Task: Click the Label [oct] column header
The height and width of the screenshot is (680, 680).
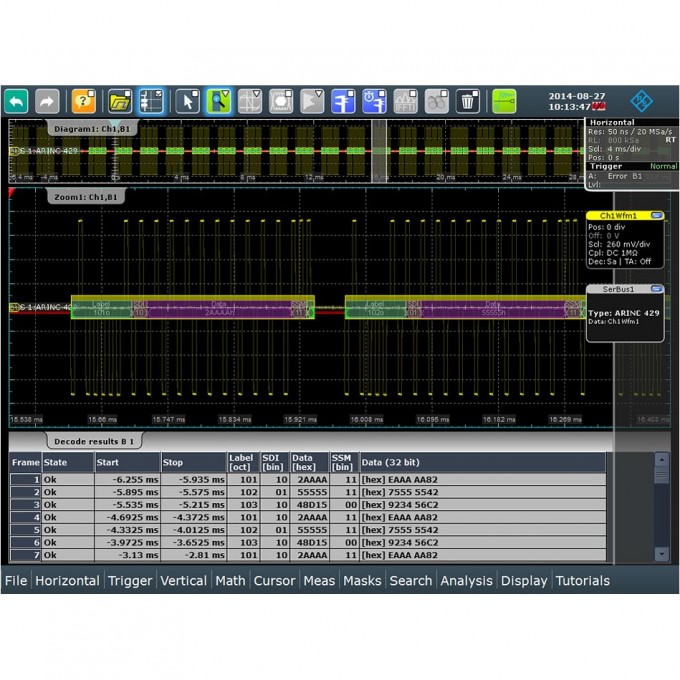Action: [243, 462]
